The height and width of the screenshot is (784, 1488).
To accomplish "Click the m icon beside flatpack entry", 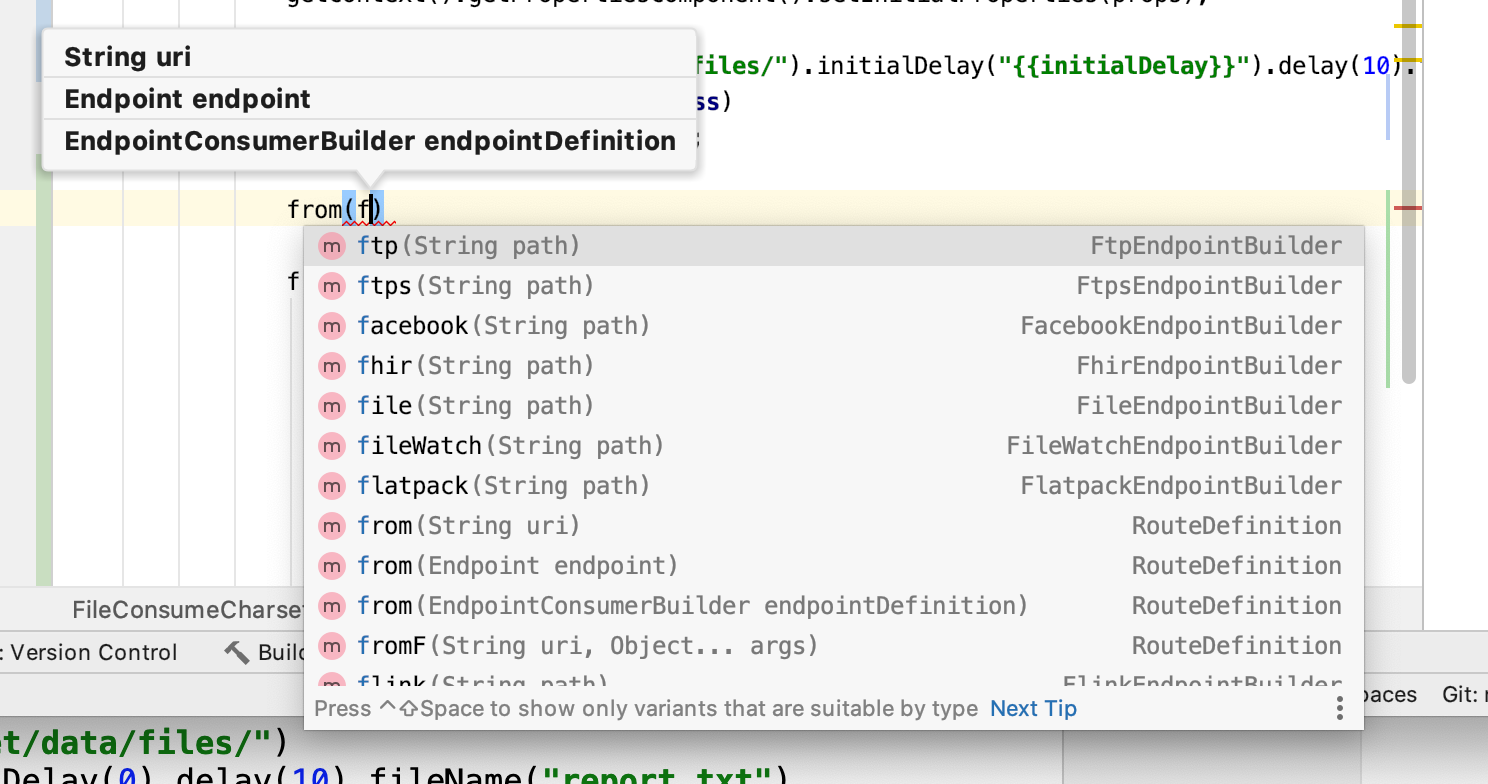I will click(331, 486).
